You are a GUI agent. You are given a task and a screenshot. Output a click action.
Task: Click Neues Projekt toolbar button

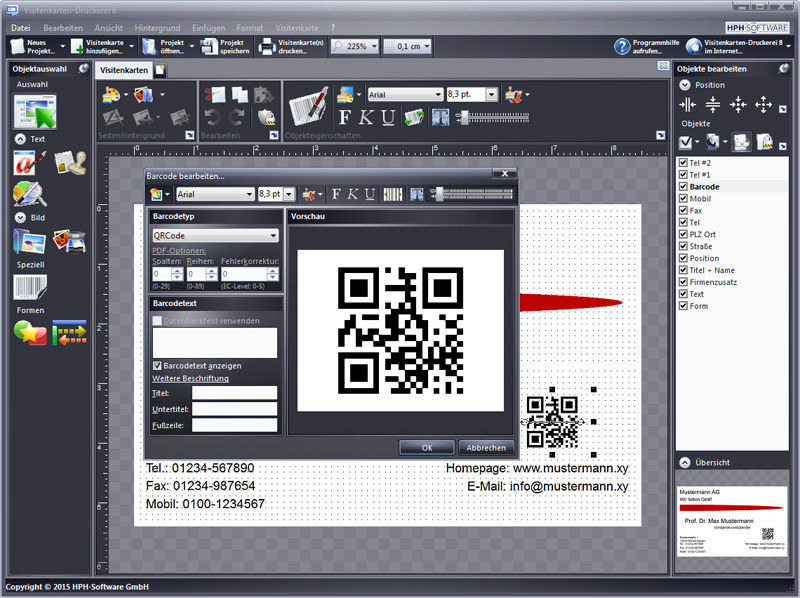34,46
